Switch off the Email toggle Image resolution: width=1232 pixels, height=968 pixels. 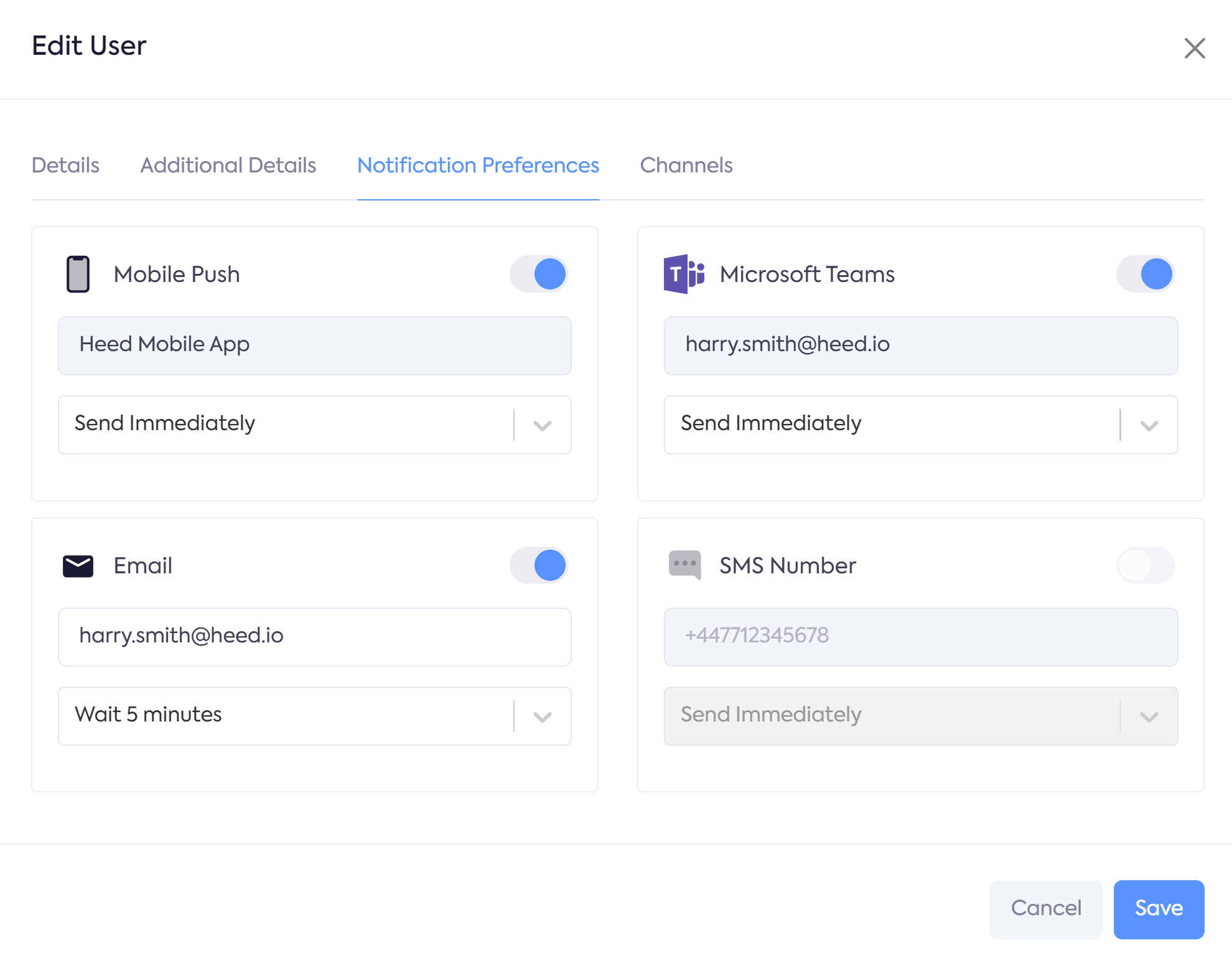click(x=539, y=565)
